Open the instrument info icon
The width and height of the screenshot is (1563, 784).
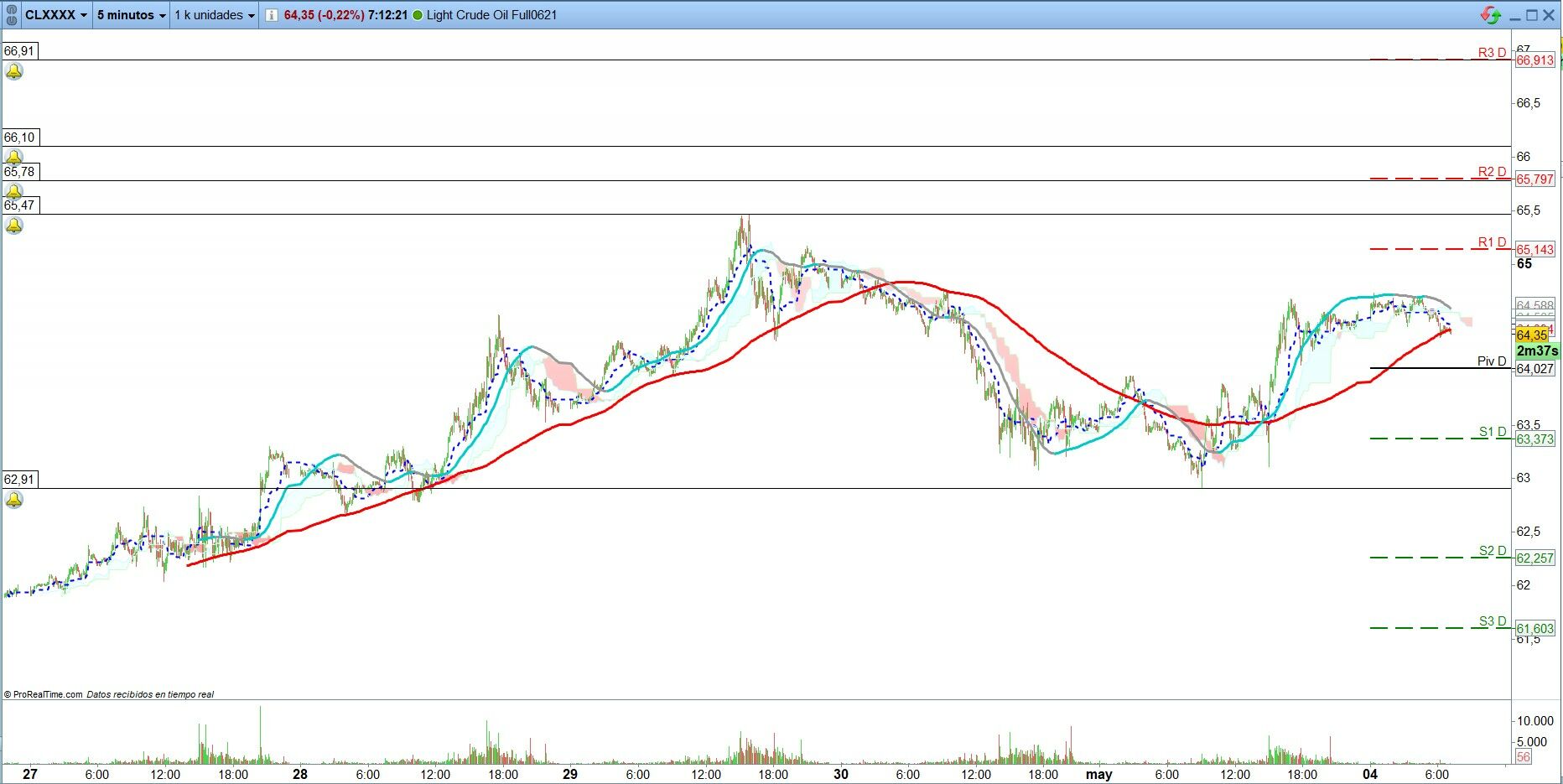[x=271, y=15]
